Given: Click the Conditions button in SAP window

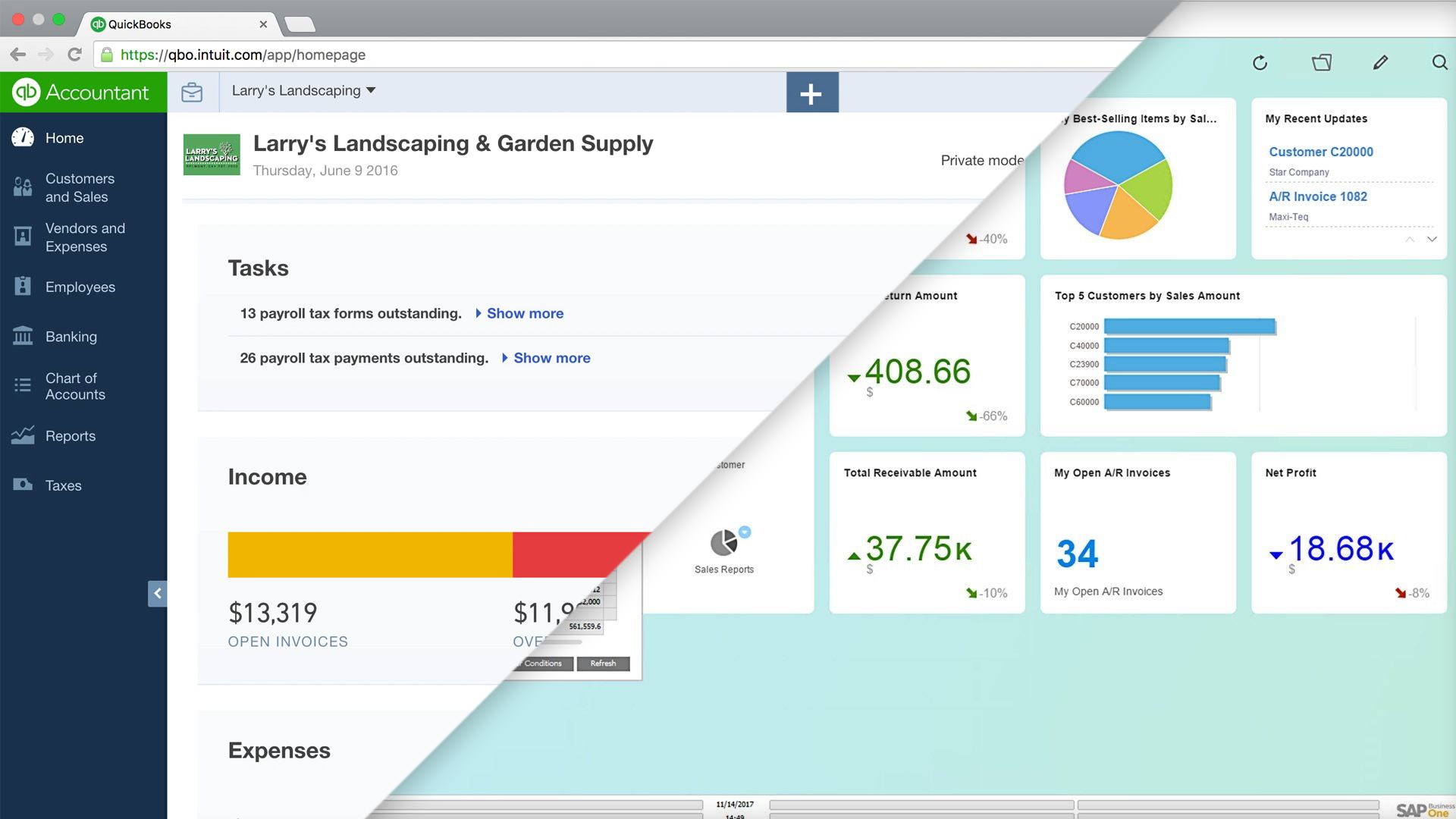Looking at the screenshot, I should (x=543, y=664).
